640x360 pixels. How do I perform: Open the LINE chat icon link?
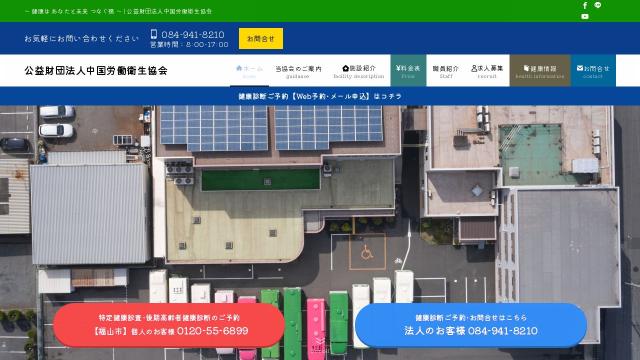click(x=598, y=5)
